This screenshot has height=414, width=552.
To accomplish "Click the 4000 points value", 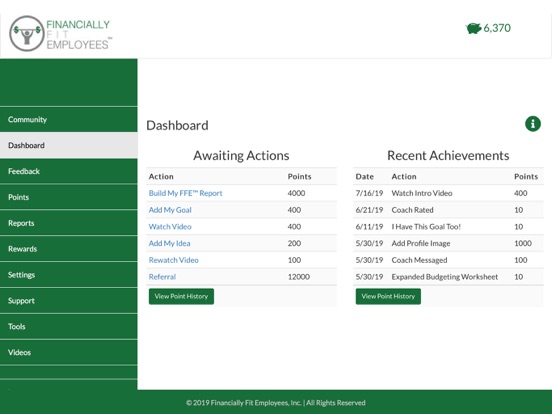I will [x=296, y=193].
